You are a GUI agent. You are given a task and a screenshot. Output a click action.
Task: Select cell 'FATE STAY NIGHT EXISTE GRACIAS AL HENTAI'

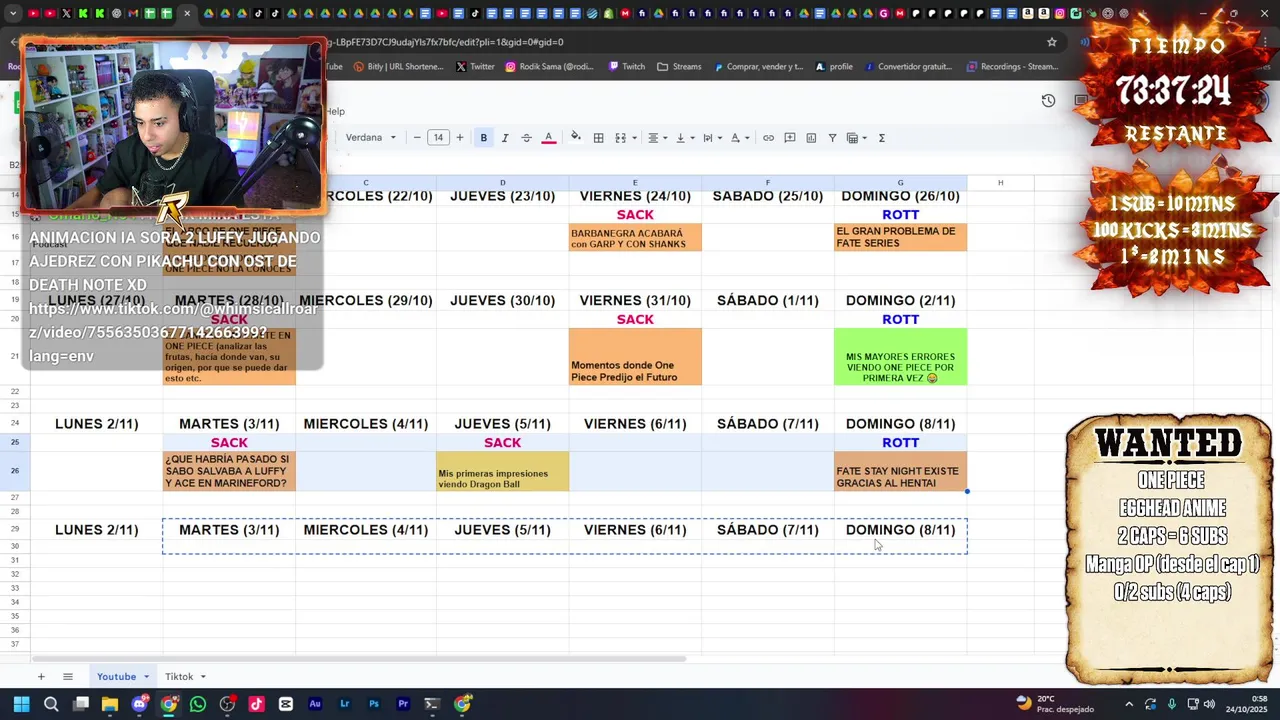click(x=900, y=472)
